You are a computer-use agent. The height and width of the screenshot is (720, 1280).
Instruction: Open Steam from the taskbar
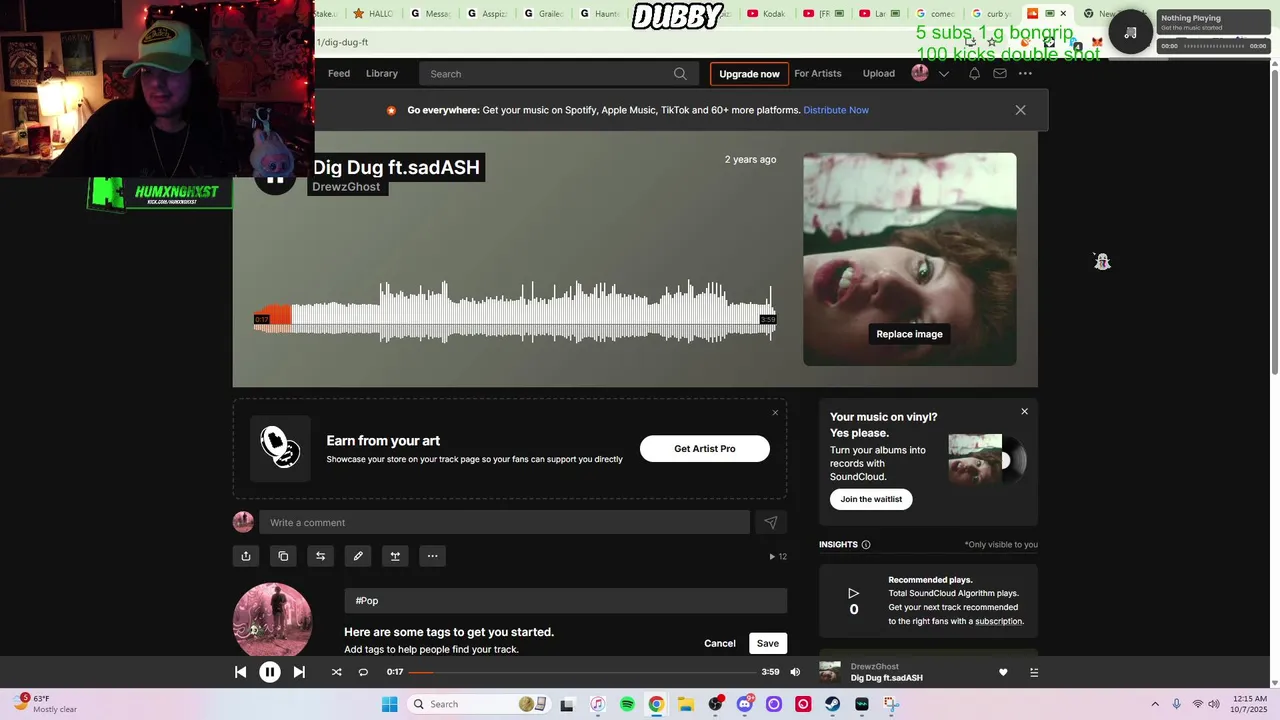tap(832, 704)
